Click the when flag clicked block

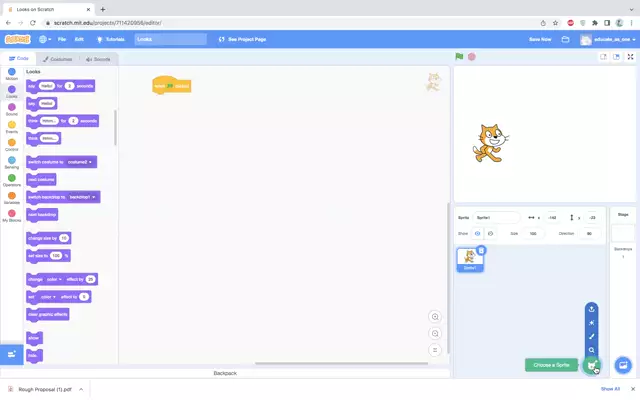[x=171, y=85]
